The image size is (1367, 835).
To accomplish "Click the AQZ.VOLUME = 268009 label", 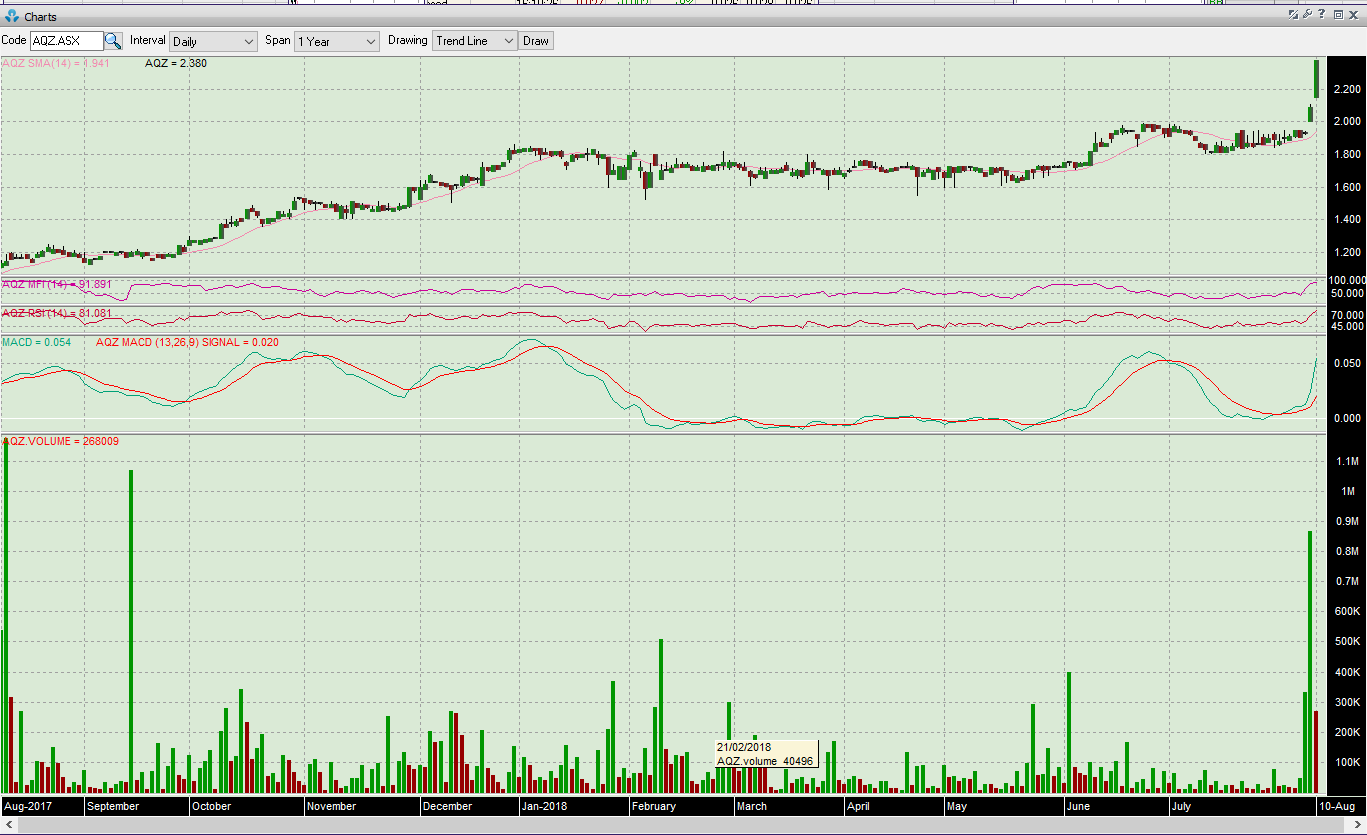I will 61,441.
